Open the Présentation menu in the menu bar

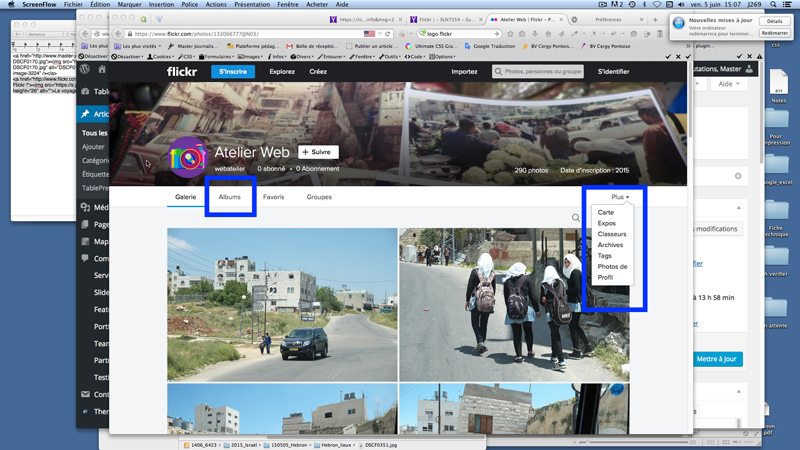[x=251, y=5]
